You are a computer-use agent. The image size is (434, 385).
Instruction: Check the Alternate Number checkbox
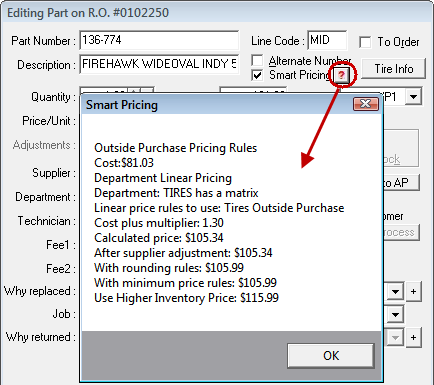tap(257, 61)
